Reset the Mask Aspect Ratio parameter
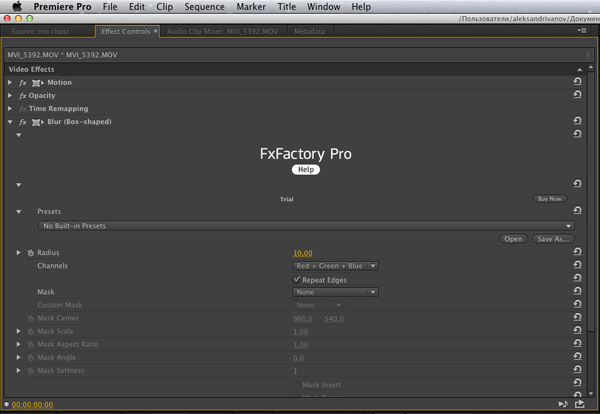This screenshot has width=600, height=414. (x=577, y=343)
